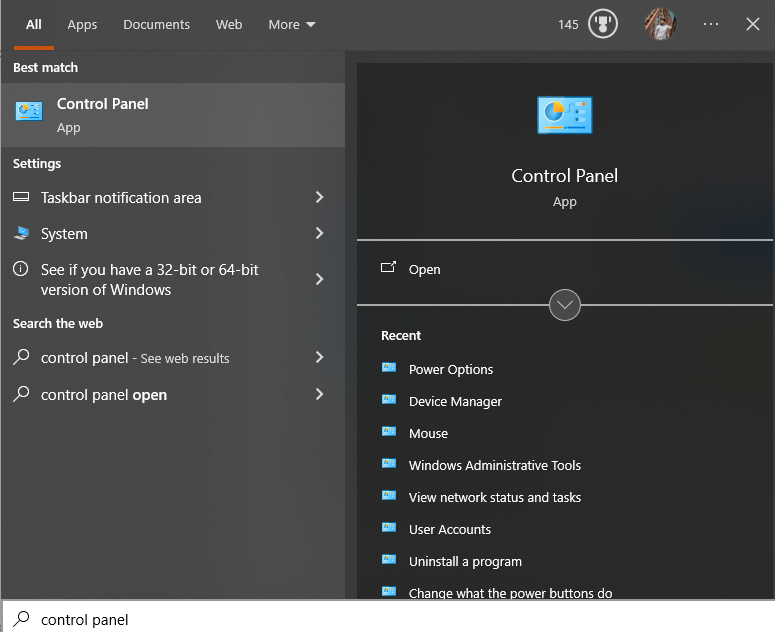Click the icon beside Mouse

(389, 431)
